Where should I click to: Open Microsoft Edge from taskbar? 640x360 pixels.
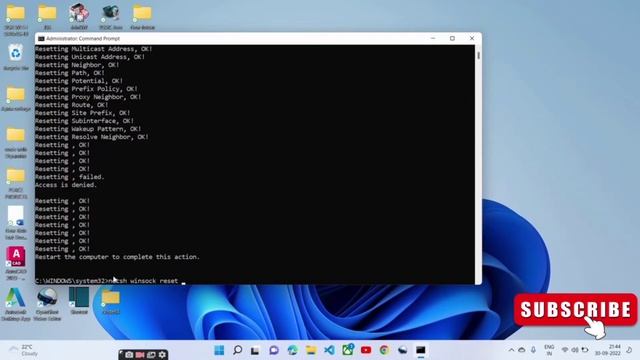(292, 350)
